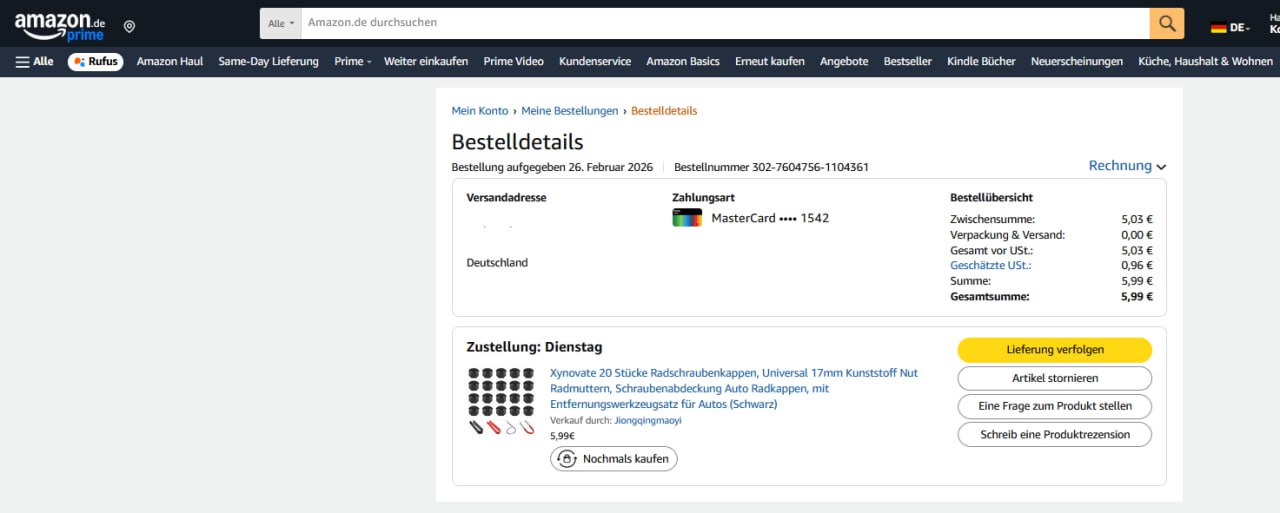
Task: Track delivery with Lieferung verfolgen
Action: coord(1055,350)
